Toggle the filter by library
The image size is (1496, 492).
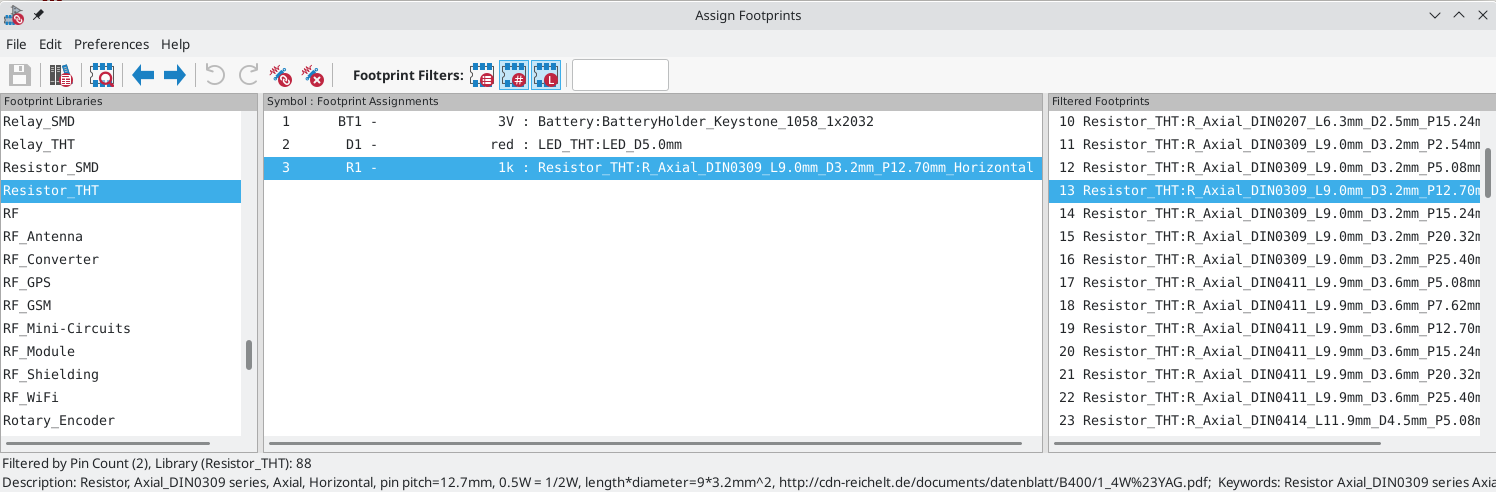(546, 75)
